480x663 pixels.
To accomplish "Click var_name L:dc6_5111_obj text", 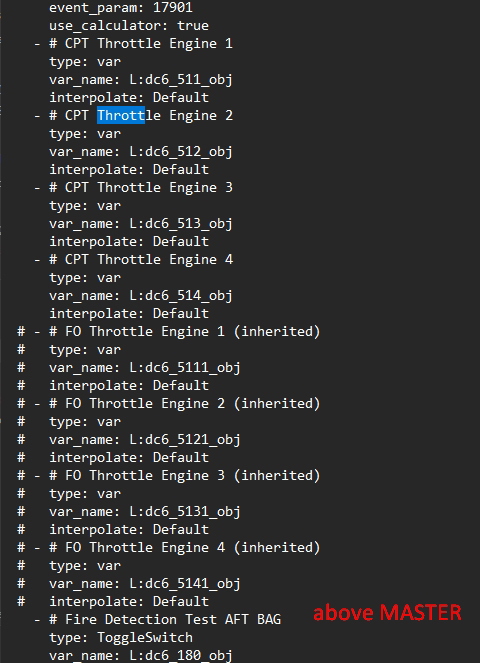I will (x=145, y=368).
